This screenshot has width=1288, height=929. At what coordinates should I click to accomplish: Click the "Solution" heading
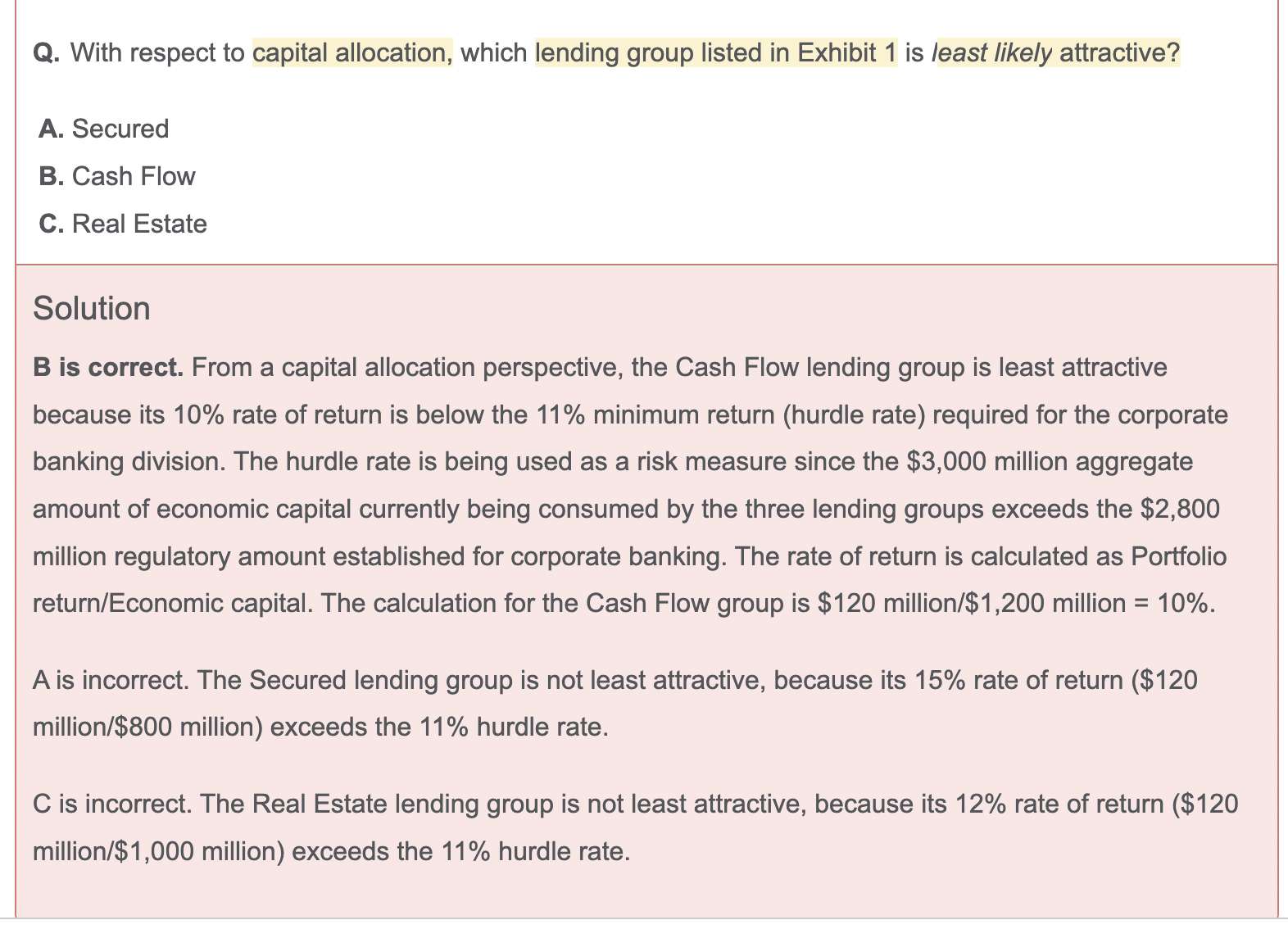[x=92, y=309]
